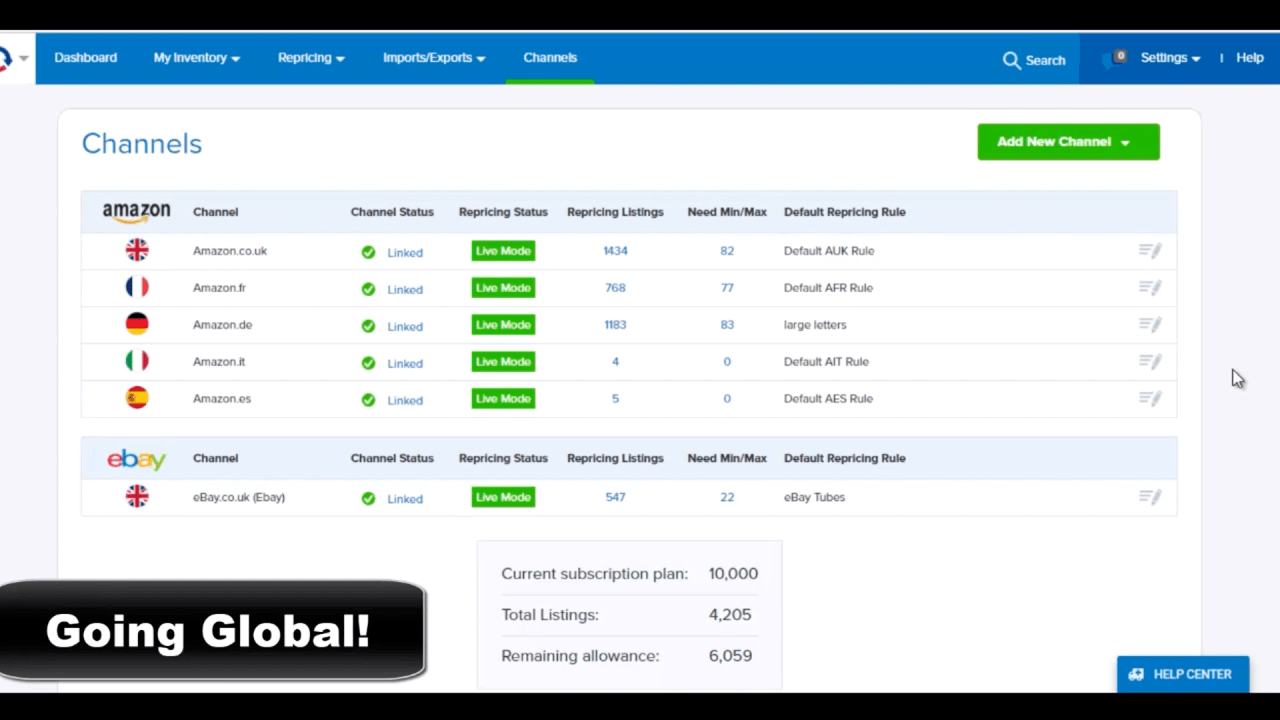The image size is (1280, 720).
Task: Select the 'large letters' rule text
Action: [x=815, y=325]
